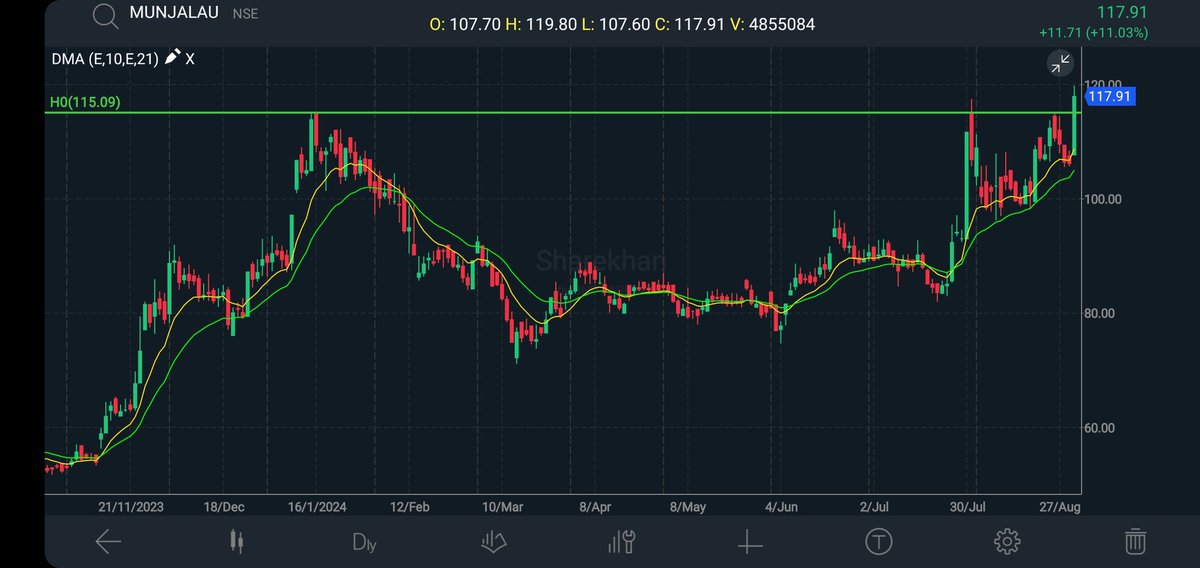Click the latest green breakout candle

pos(1075,123)
